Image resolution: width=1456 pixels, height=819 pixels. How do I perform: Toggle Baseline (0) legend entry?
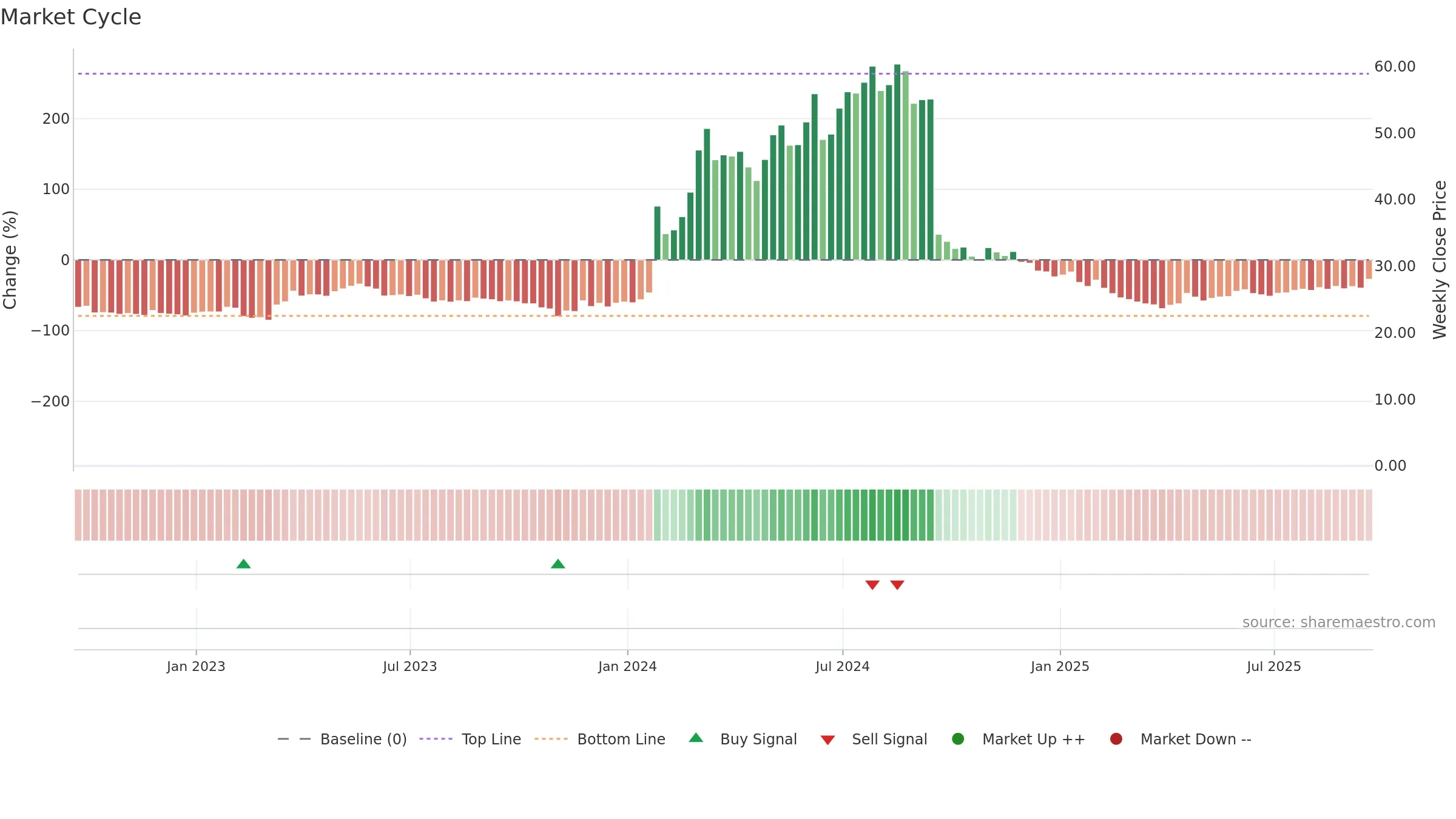pyautogui.click(x=342, y=739)
